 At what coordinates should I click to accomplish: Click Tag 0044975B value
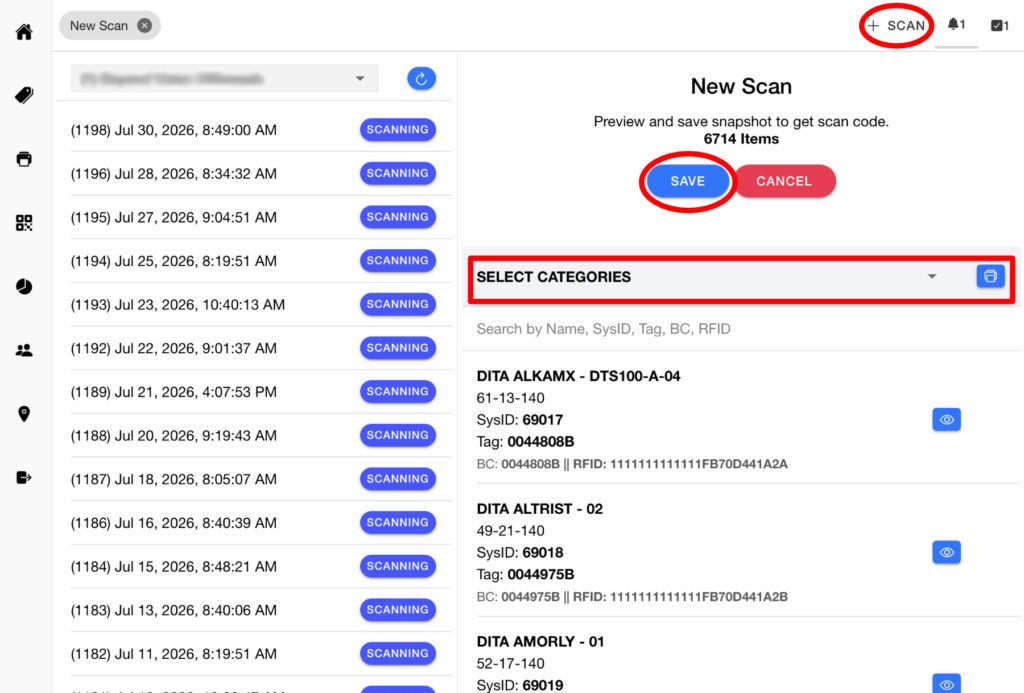point(541,575)
